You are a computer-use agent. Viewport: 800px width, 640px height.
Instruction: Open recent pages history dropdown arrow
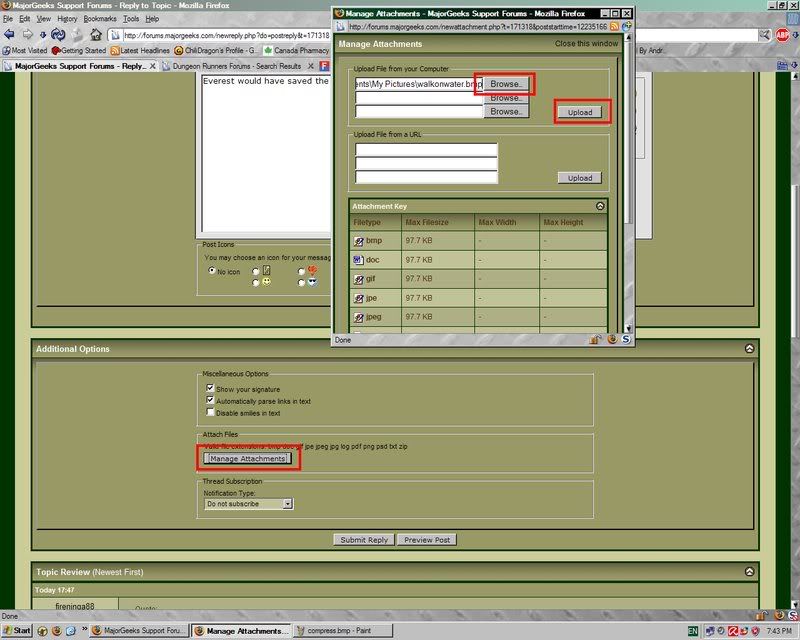click(43, 35)
